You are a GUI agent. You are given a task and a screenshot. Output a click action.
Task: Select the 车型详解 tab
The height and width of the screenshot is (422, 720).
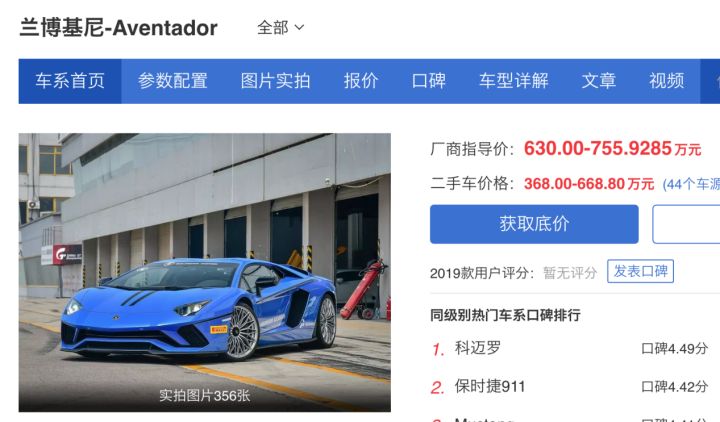point(513,81)
